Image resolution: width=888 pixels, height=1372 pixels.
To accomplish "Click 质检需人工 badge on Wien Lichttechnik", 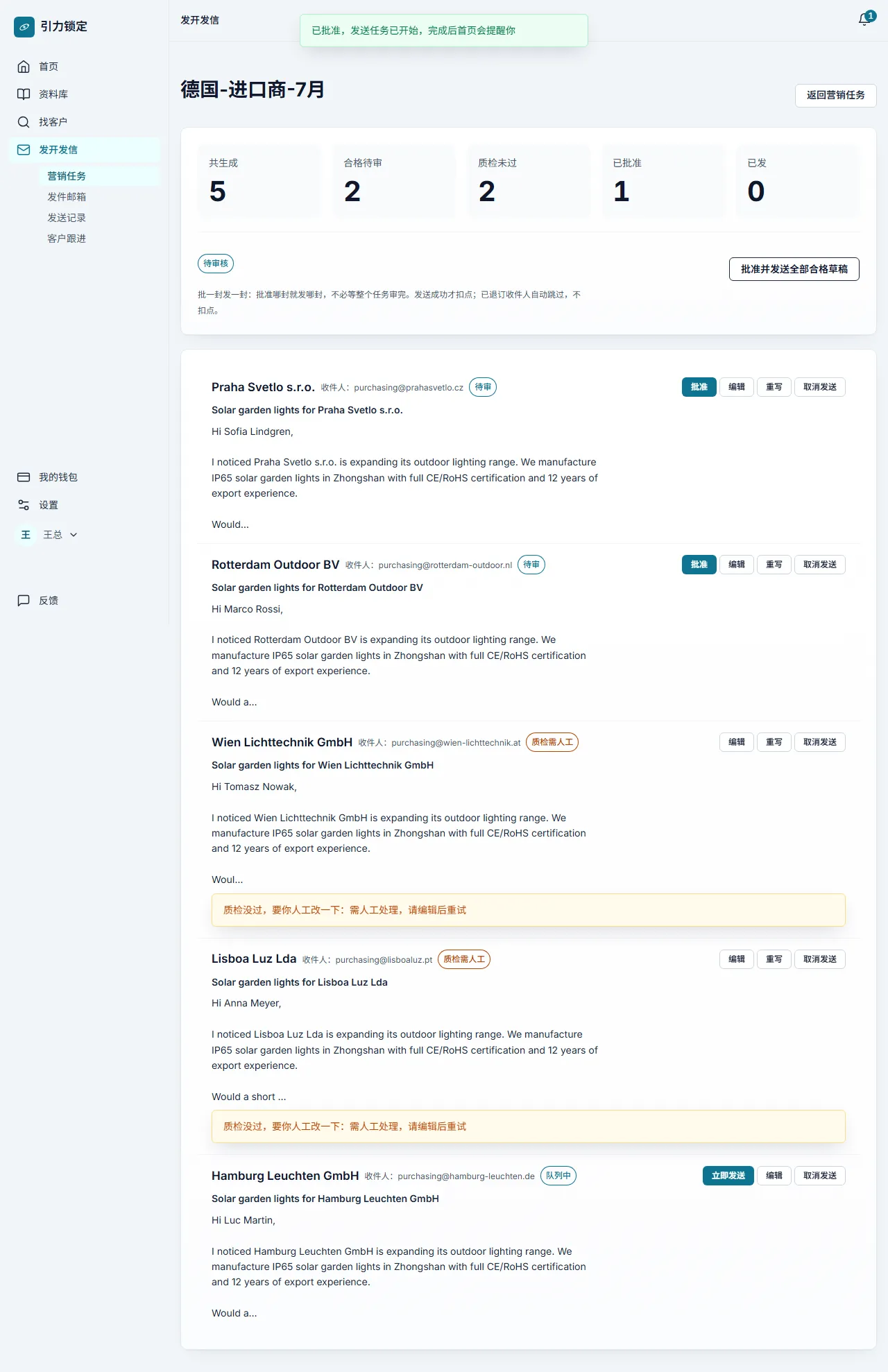I will click(x=552, y=742).
